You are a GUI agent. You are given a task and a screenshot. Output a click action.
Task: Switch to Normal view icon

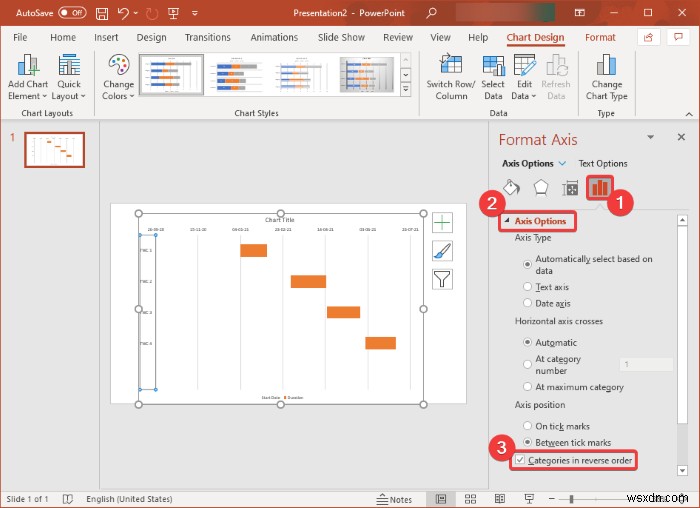click(441, 499)
